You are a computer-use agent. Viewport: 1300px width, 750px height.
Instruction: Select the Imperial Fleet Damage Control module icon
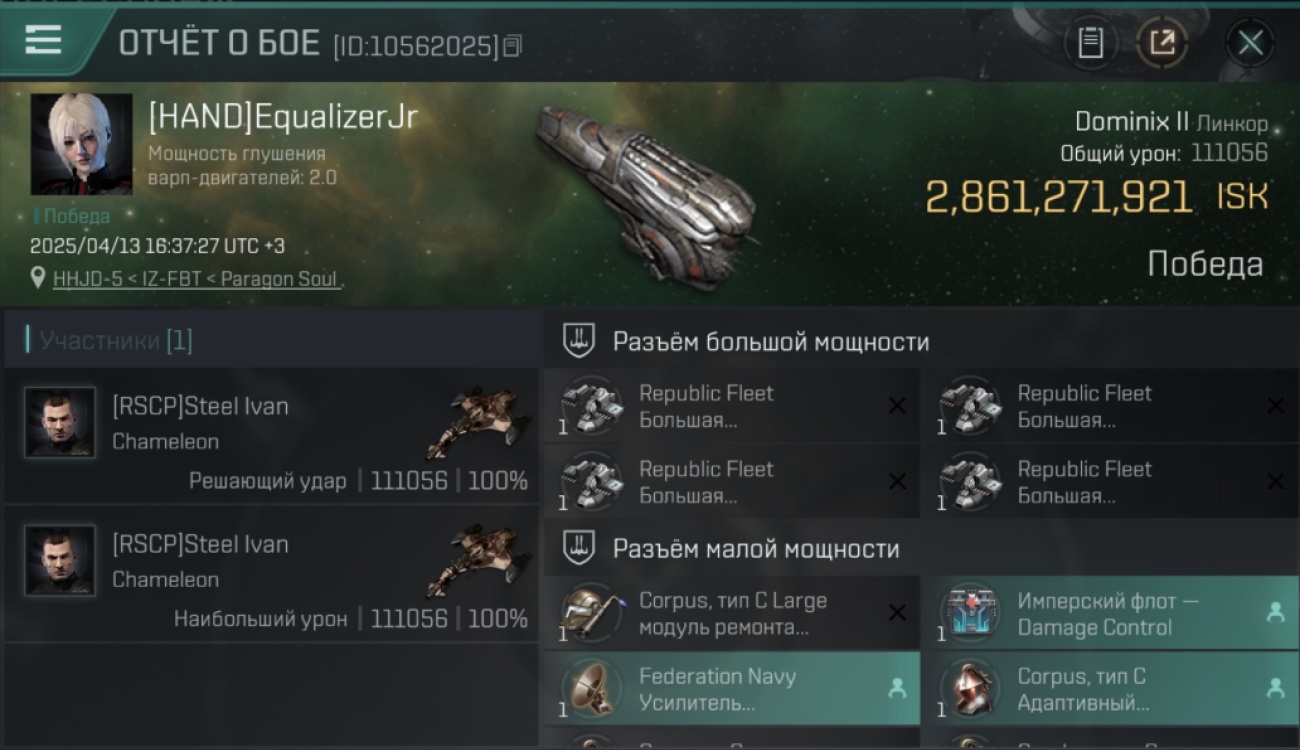tap(970, 614)
